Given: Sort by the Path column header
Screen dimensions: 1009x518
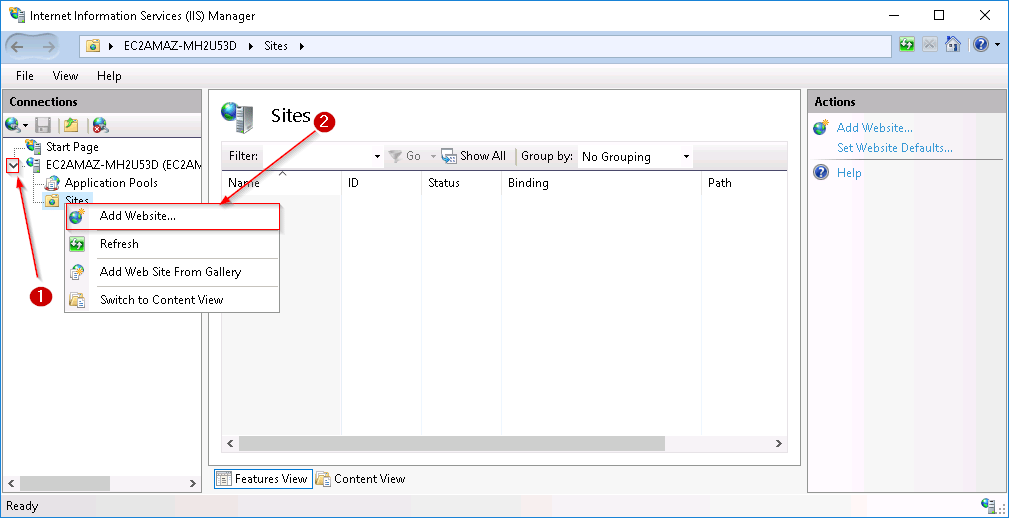Looking at the screenshot, I should click(744, 183).
